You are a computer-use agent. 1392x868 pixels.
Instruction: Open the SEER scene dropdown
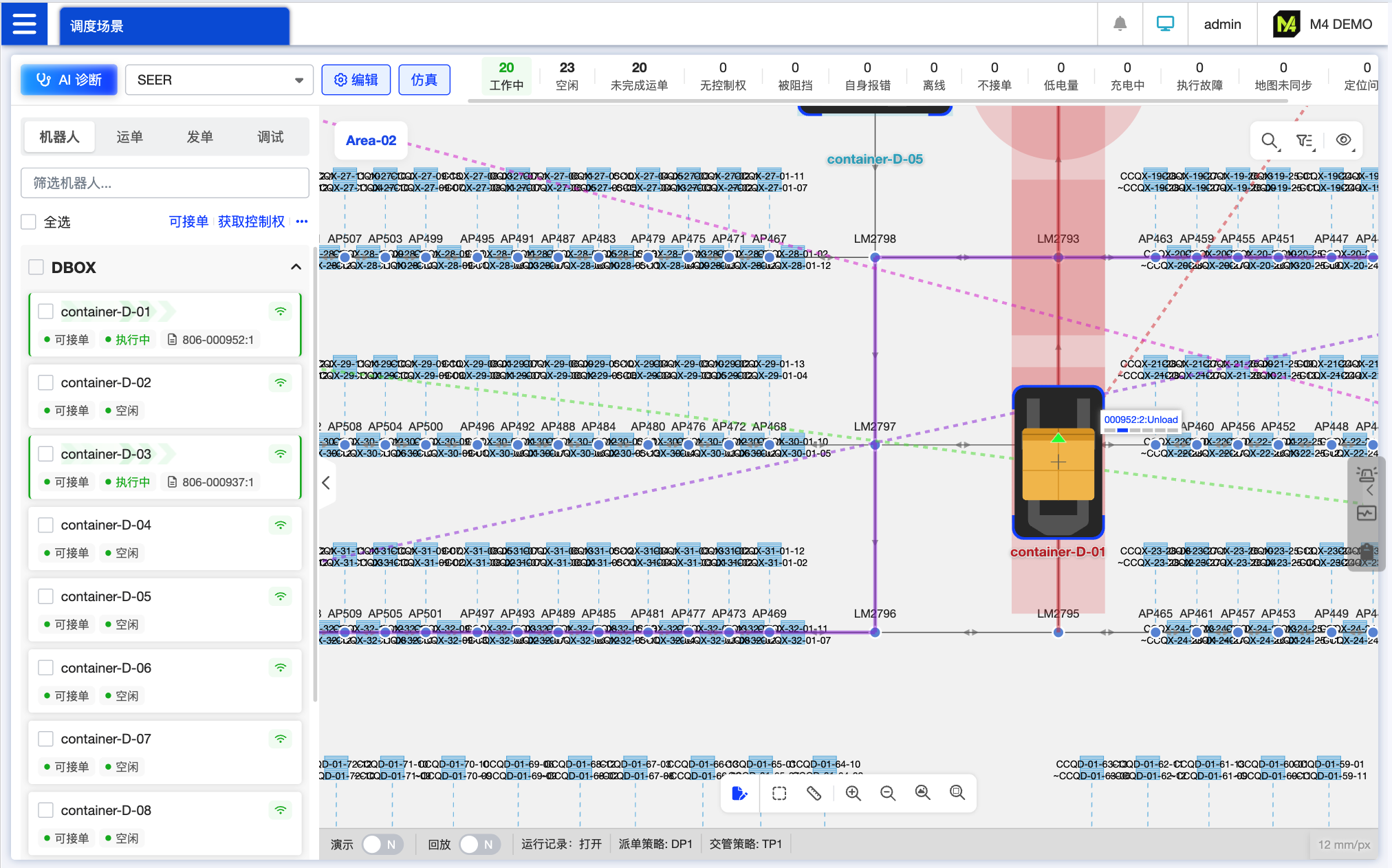click(x=219, y=80)
